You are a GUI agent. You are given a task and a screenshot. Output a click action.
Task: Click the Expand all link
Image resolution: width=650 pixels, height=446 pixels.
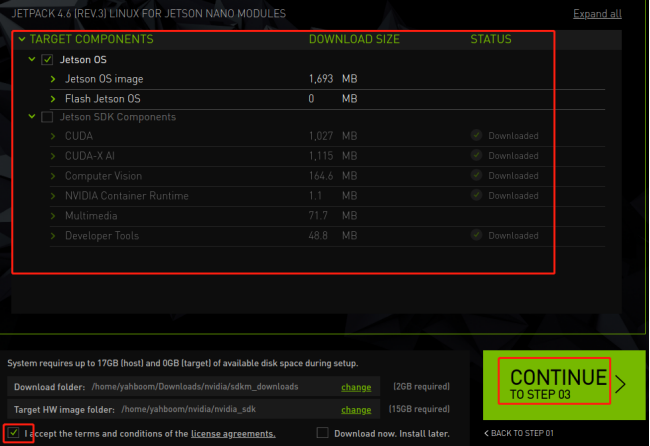tap(597, 14)
